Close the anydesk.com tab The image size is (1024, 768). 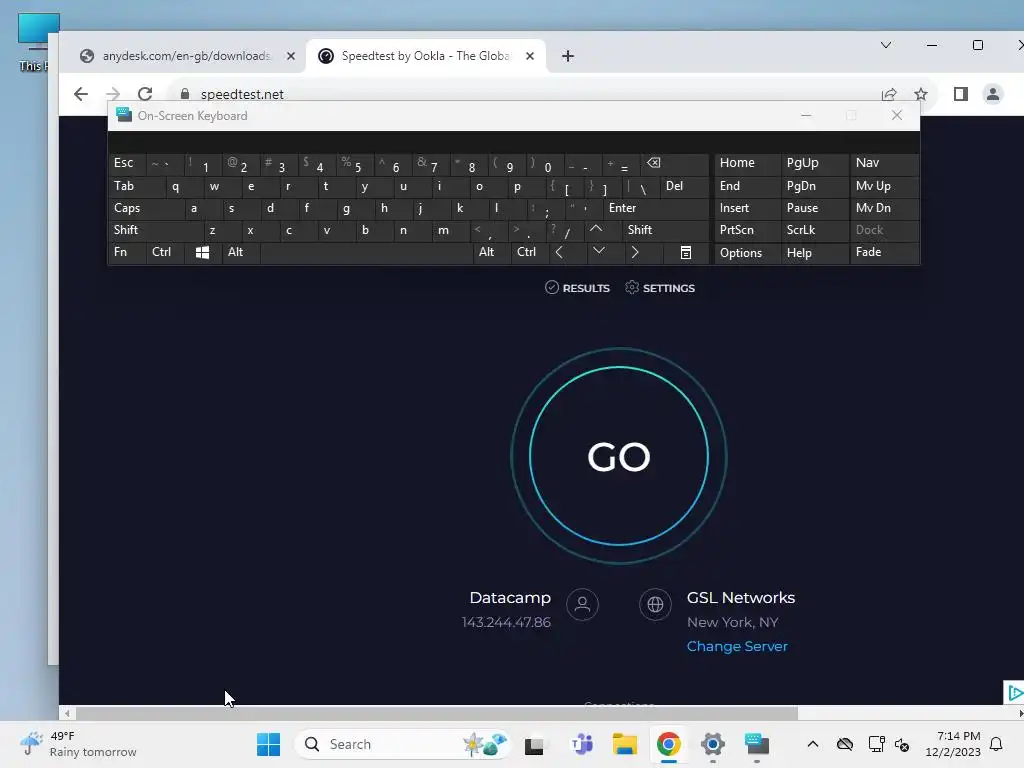pyautogui.click(x=291, y=56)
